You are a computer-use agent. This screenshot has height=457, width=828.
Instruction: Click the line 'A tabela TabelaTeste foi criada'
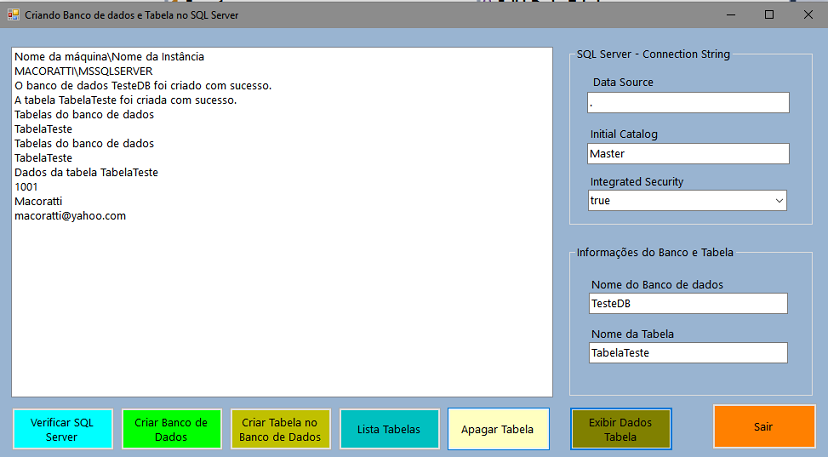click(x=126, y=100)
